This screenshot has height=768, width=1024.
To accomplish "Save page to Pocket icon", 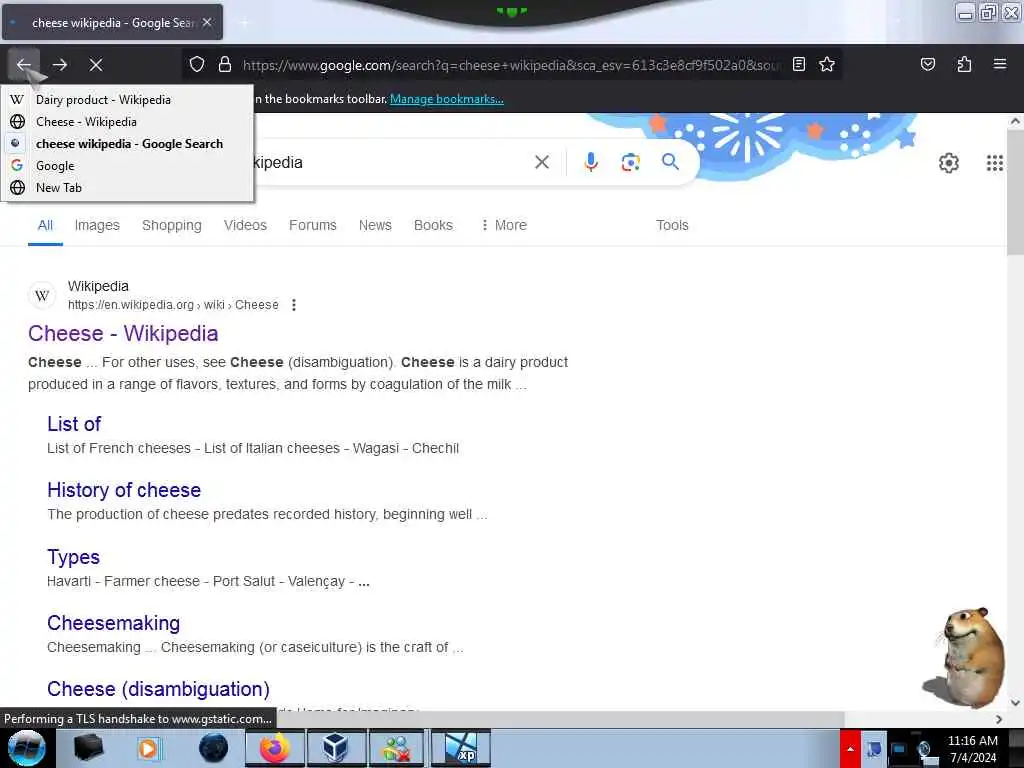I will 927,64.
